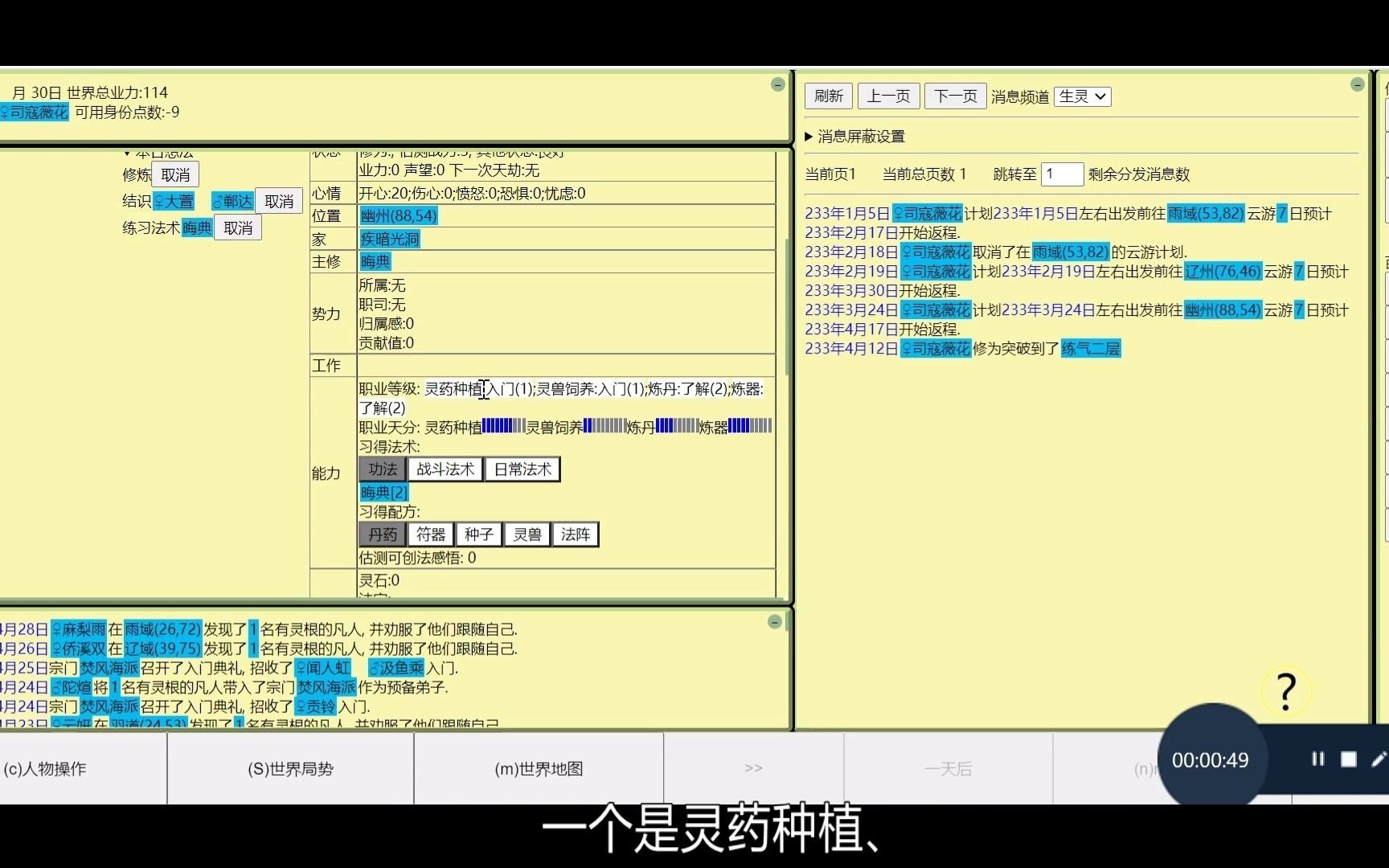Open character link 大萱 under 结识
The image size is (1389, 868).
174,201
